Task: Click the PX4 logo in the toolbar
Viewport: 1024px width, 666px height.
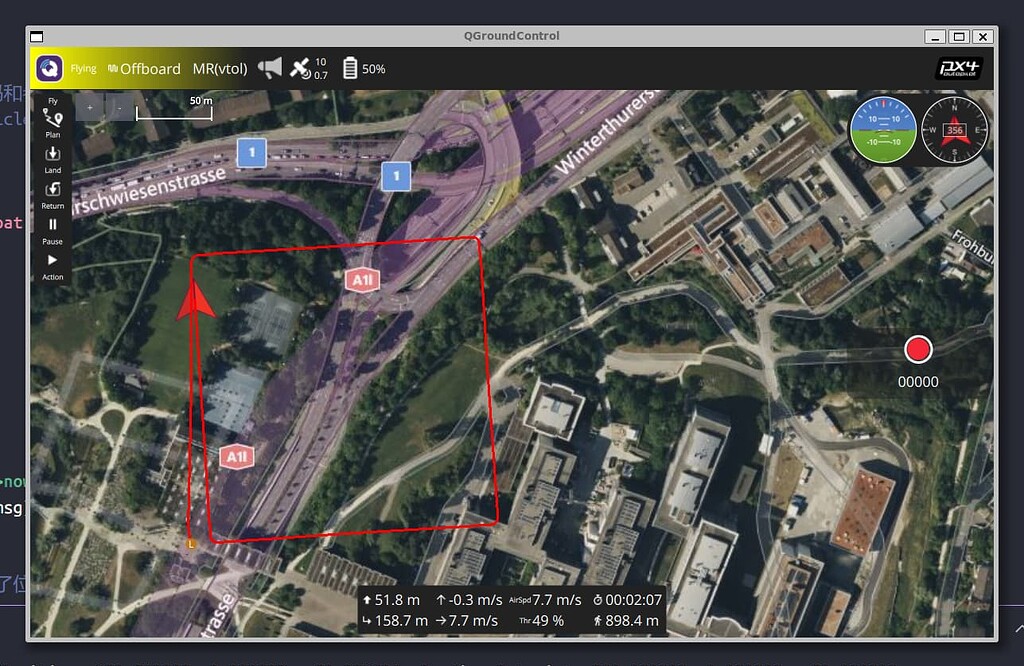Action: [x=962, y=68]
